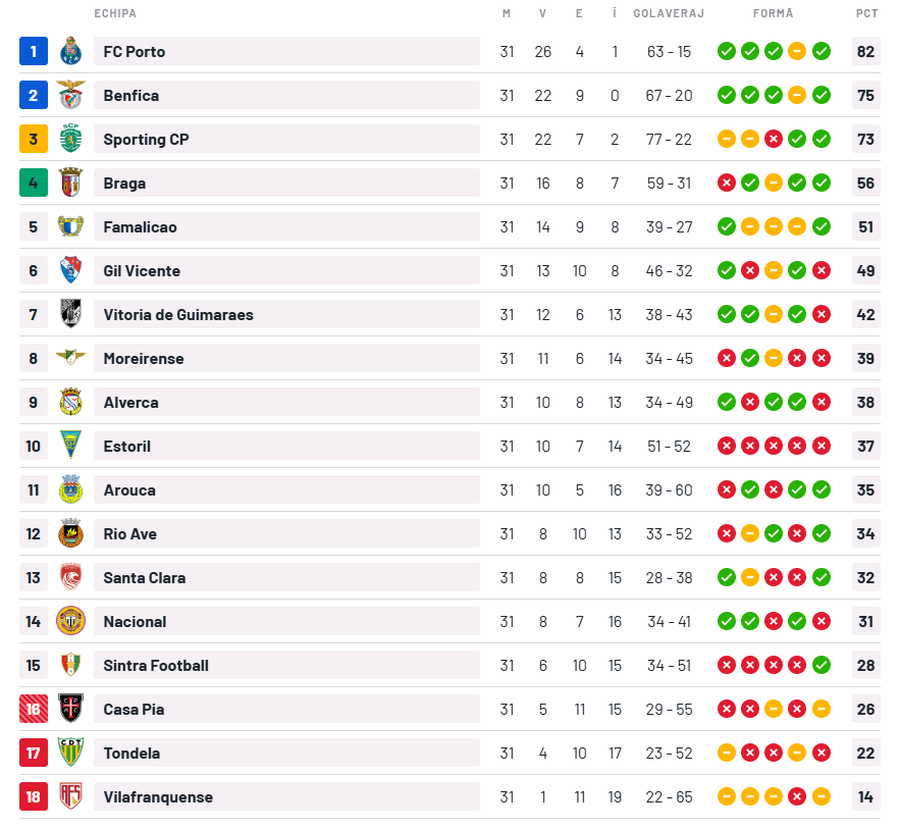
Task: Open the Gil Vicente crest icon
Action: [x=70, y=271]
